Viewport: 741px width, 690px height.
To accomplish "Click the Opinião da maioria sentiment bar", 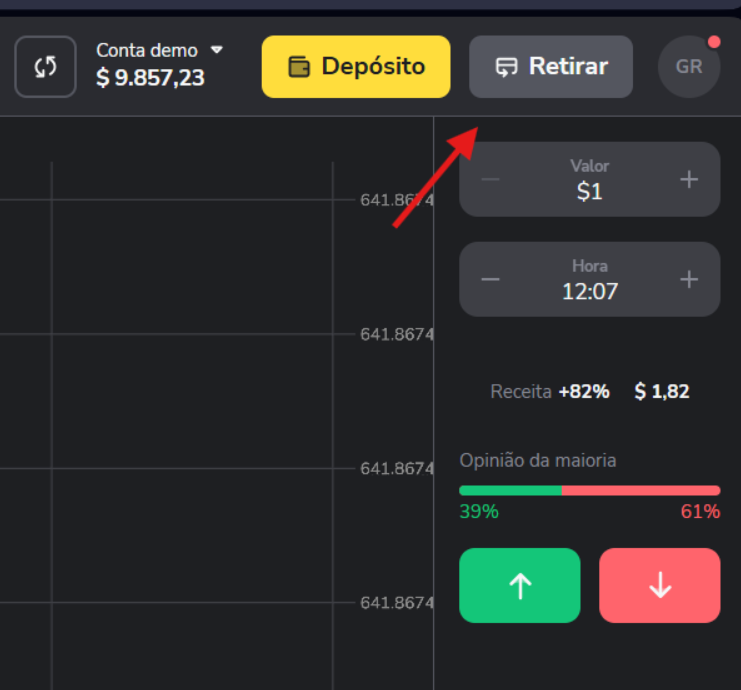I will coord(590,491).
